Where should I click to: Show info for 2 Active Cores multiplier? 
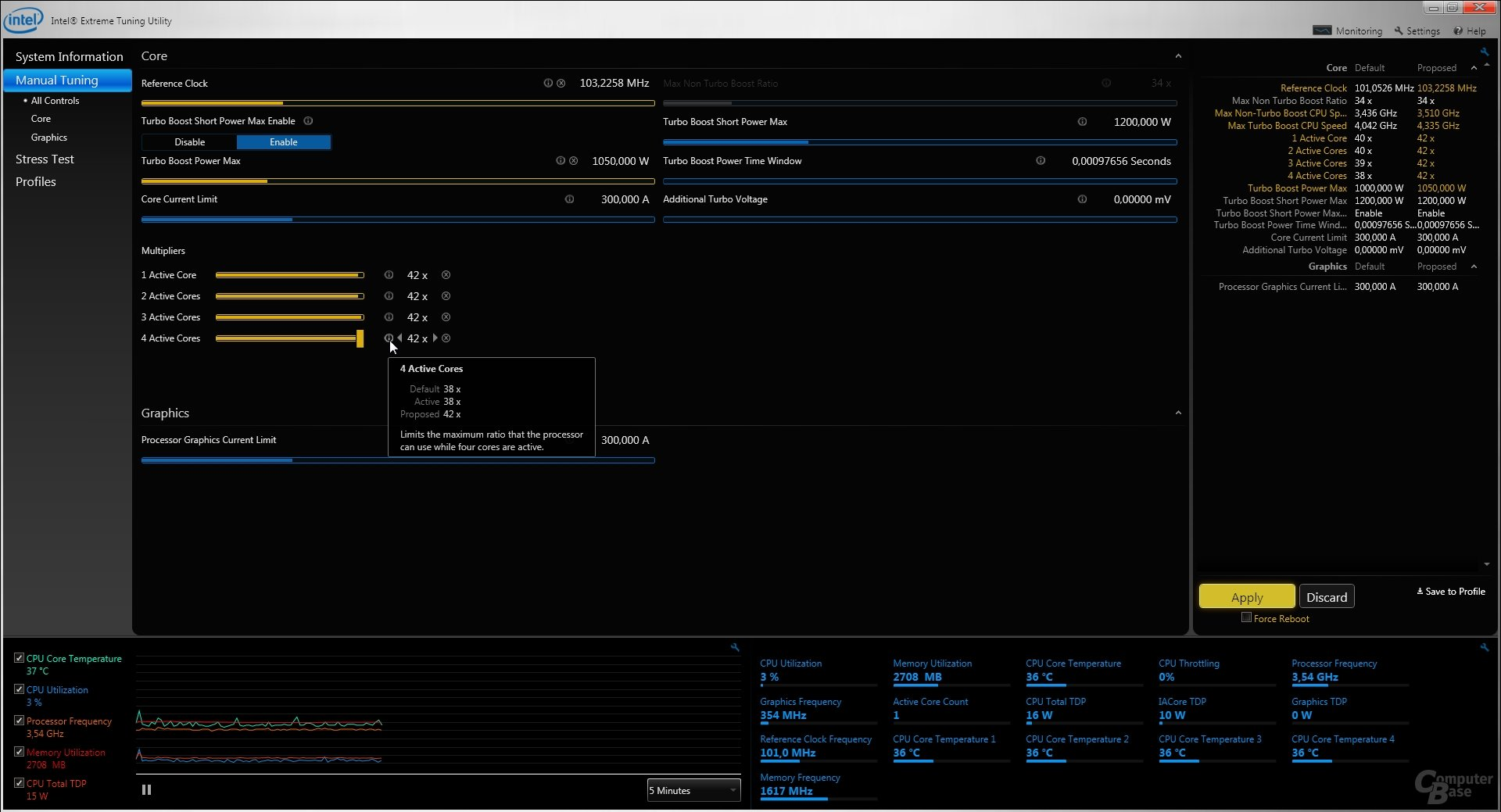point(389,296)
